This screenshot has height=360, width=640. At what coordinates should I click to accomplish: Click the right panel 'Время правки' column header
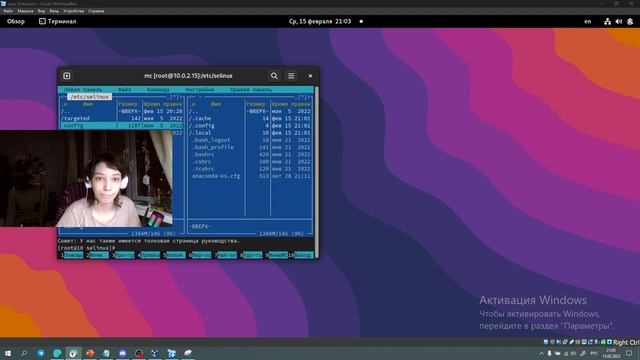click(x=291, y=104)
